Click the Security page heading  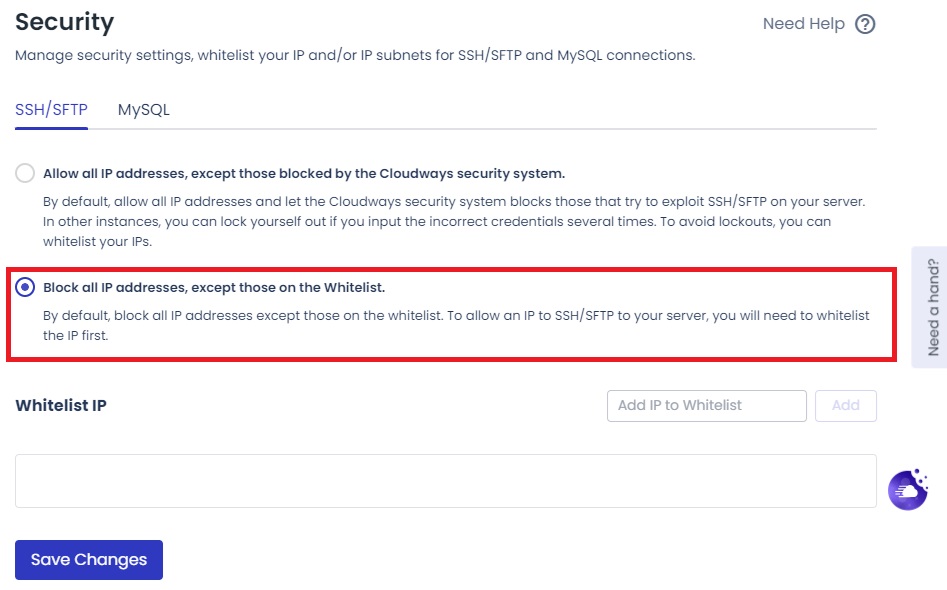click(x=65, y=22)
